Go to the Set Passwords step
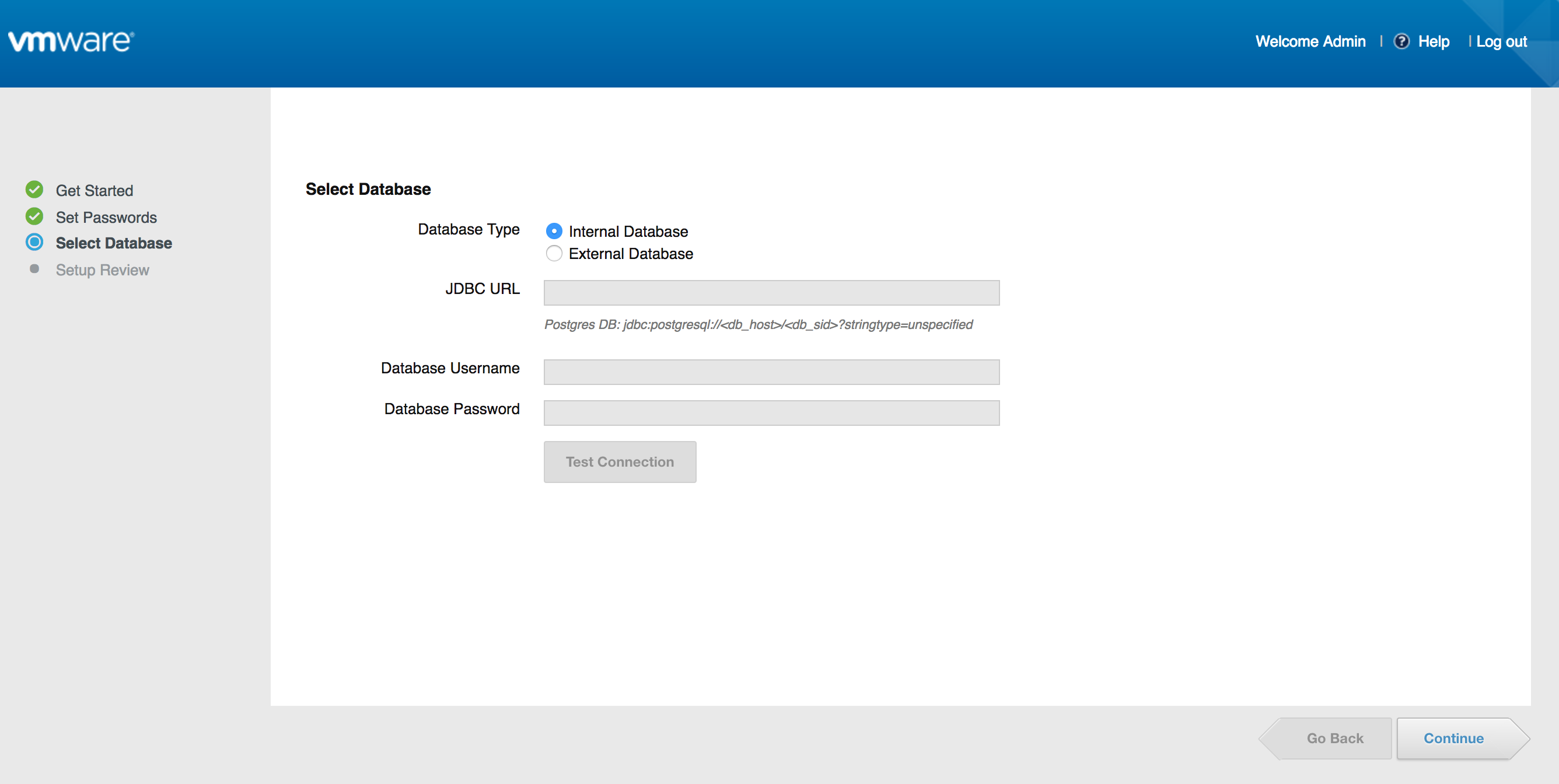This screenshot has height=784, width=1559. tap(106, 217)
